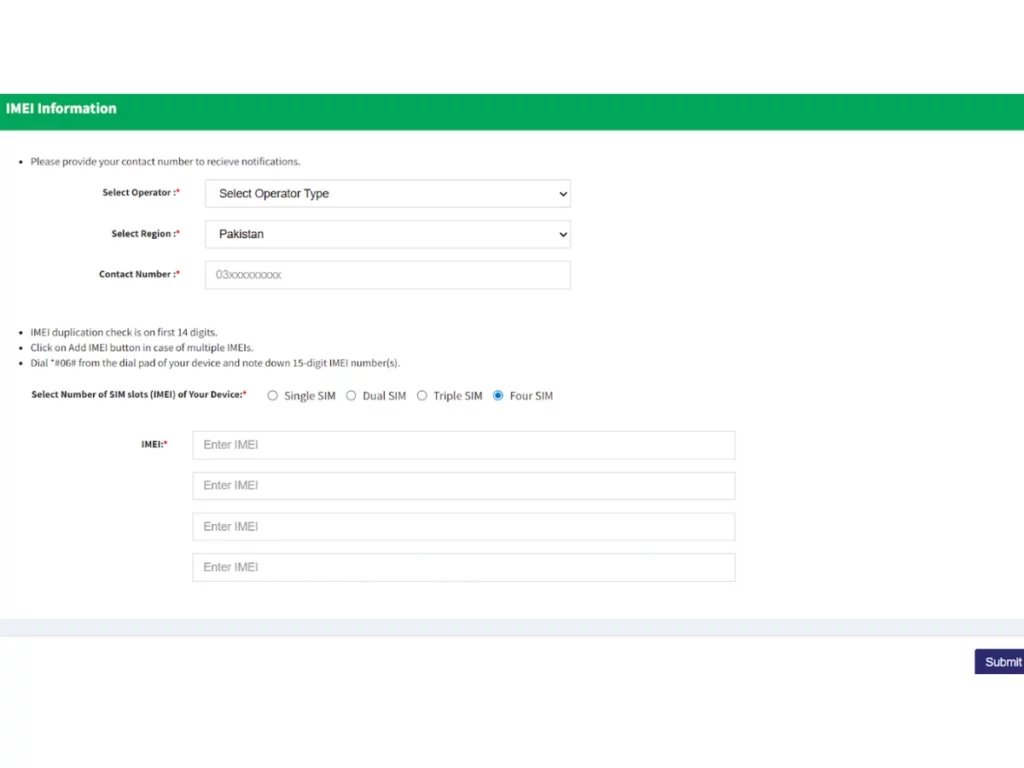Click the first Enter IMEI field

pyautogui.click(x=463, y=445)
